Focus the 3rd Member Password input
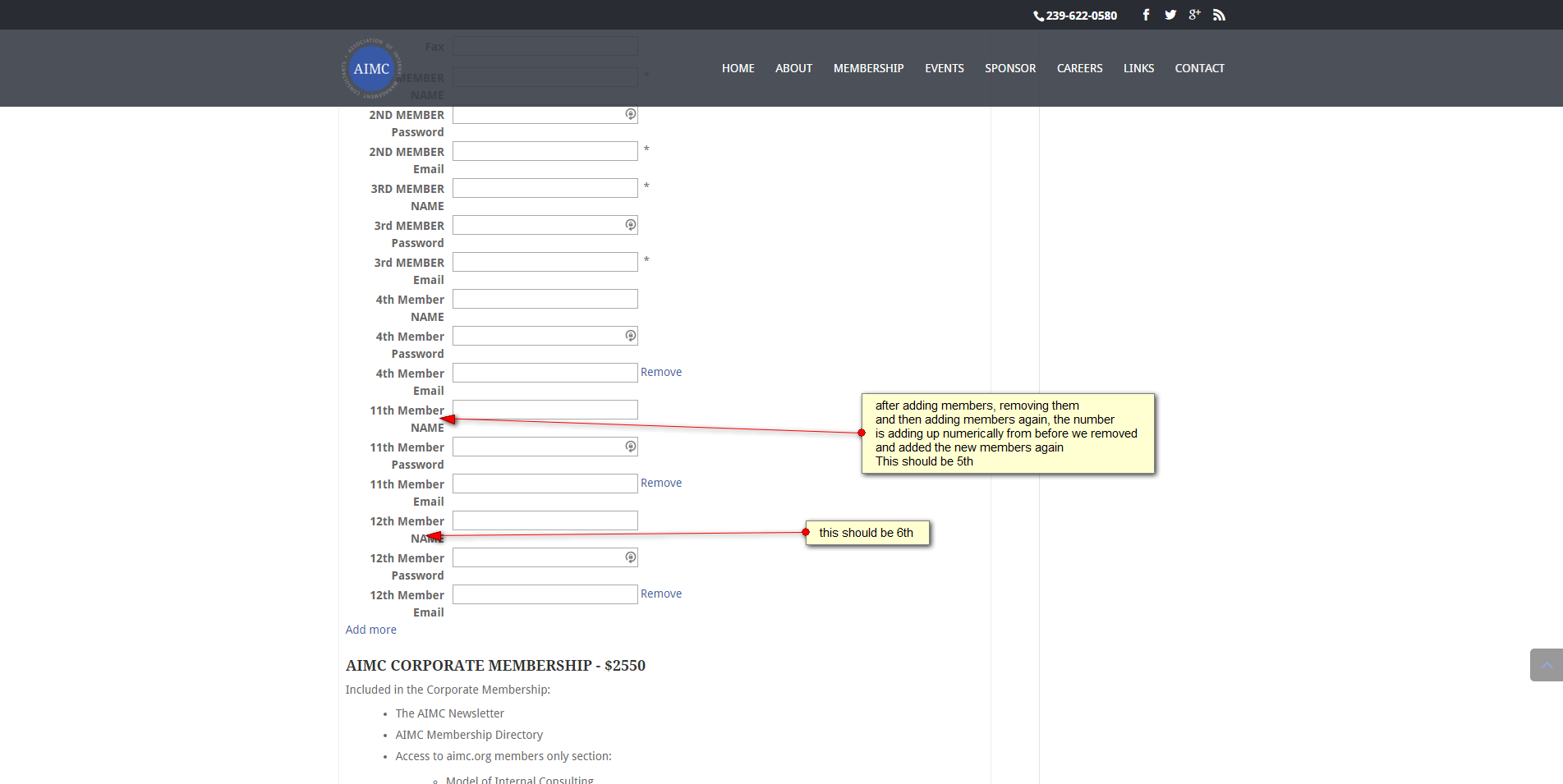The height and width of the screenshot is (784, 1563). click(545, 225)
